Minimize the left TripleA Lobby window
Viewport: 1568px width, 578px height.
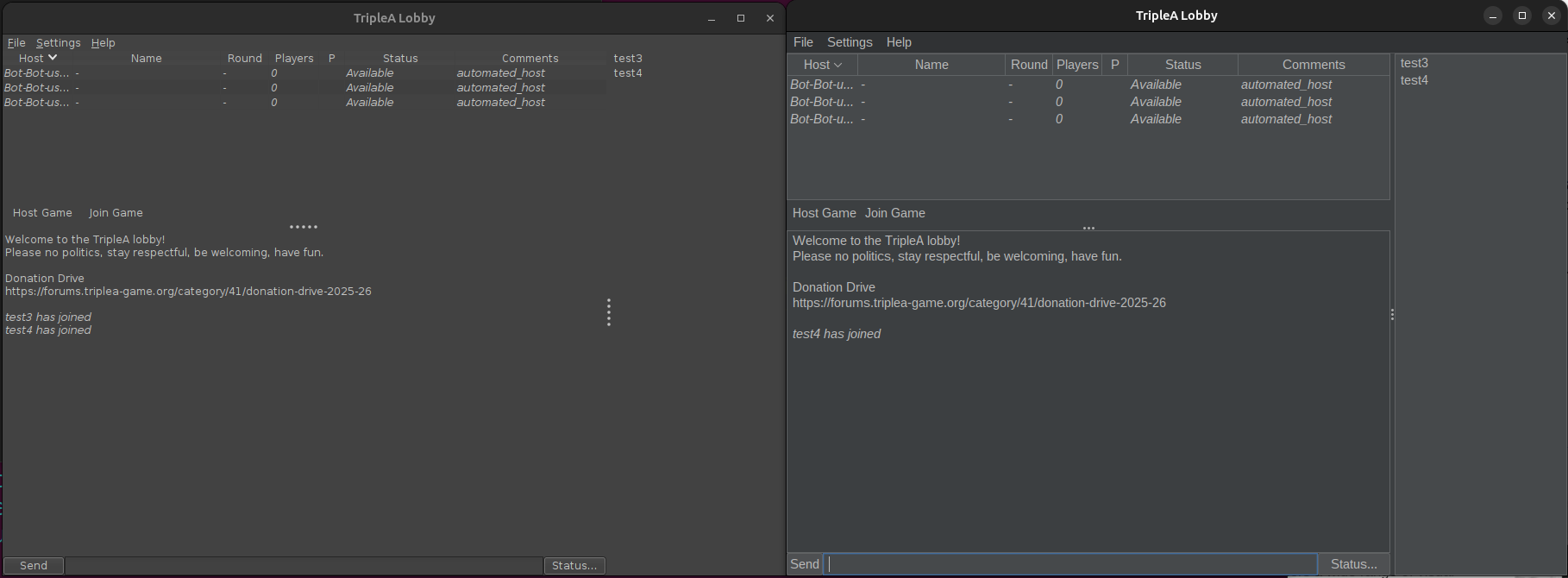coord(712,18)
